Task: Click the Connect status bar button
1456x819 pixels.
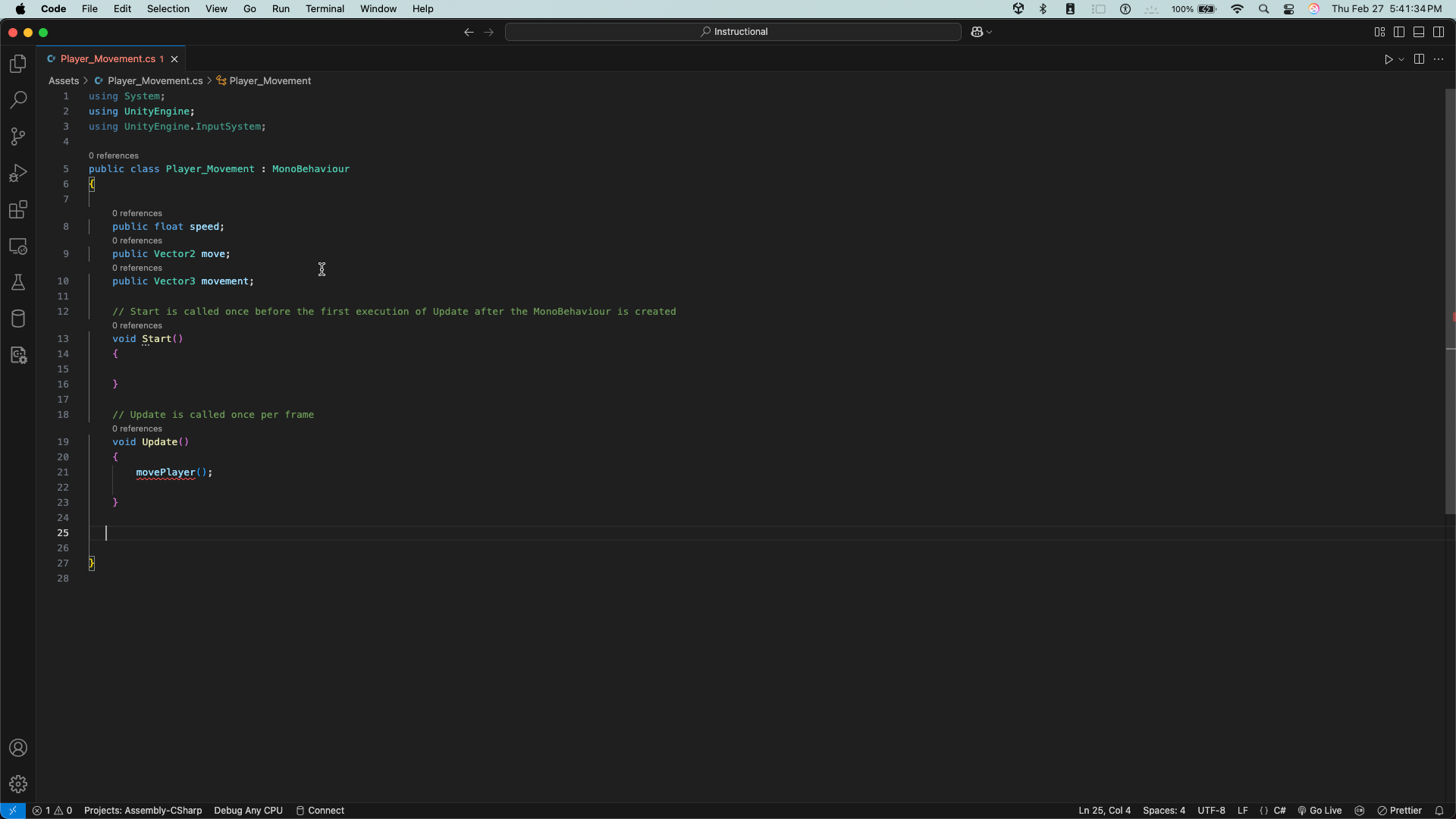Action: [320, 811]
